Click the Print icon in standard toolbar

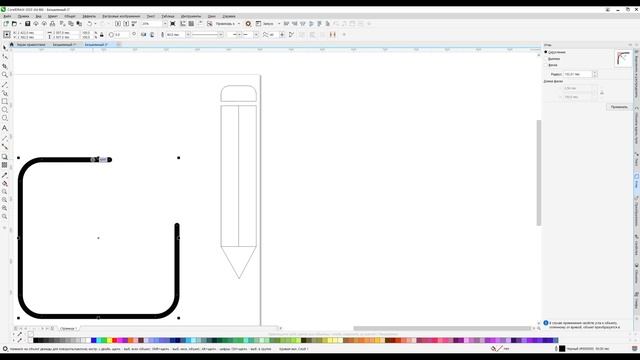pyautogui.click(x=52, y=24)
